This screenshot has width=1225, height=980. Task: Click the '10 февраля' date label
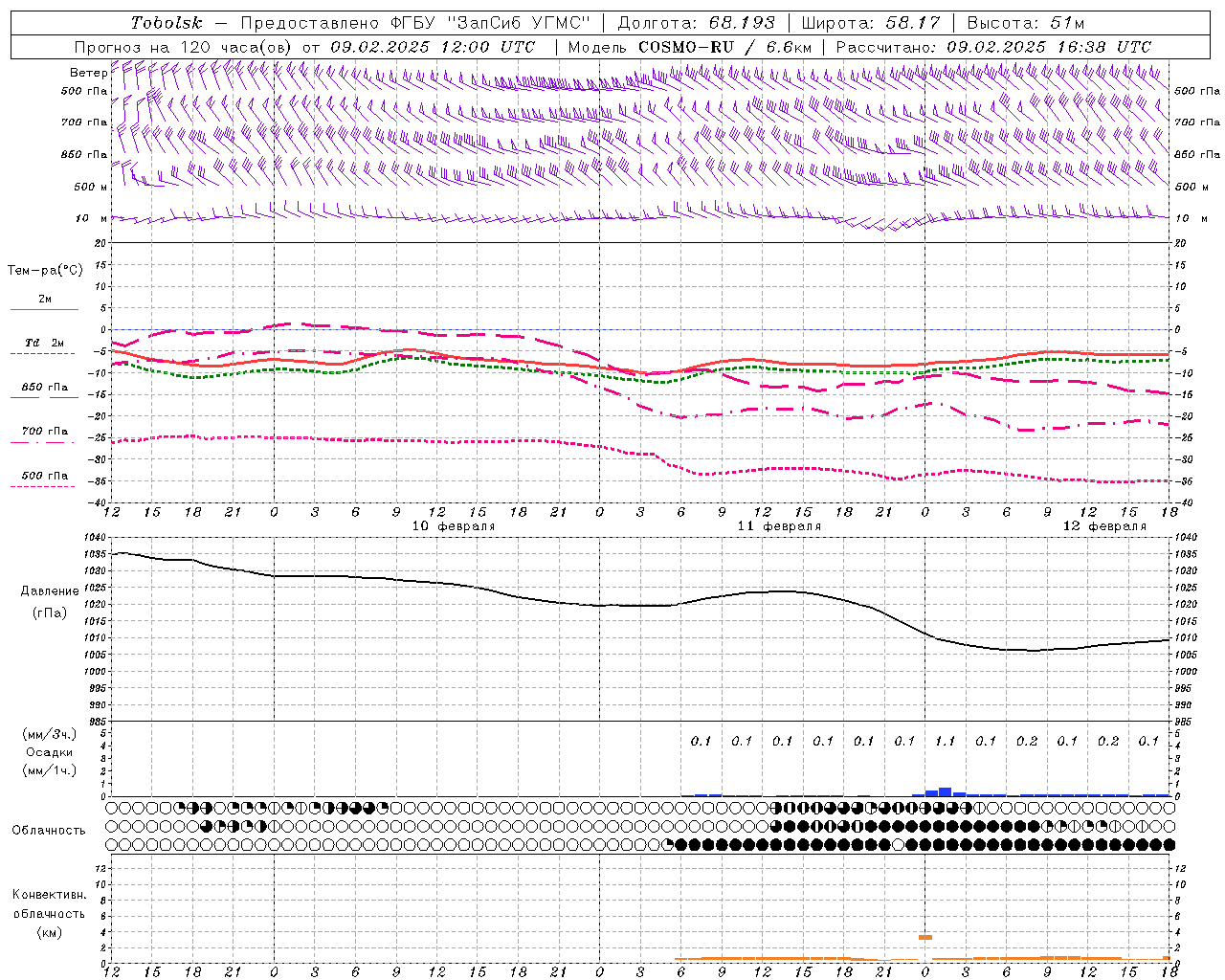pyautogui.click(x=454, y=526)
